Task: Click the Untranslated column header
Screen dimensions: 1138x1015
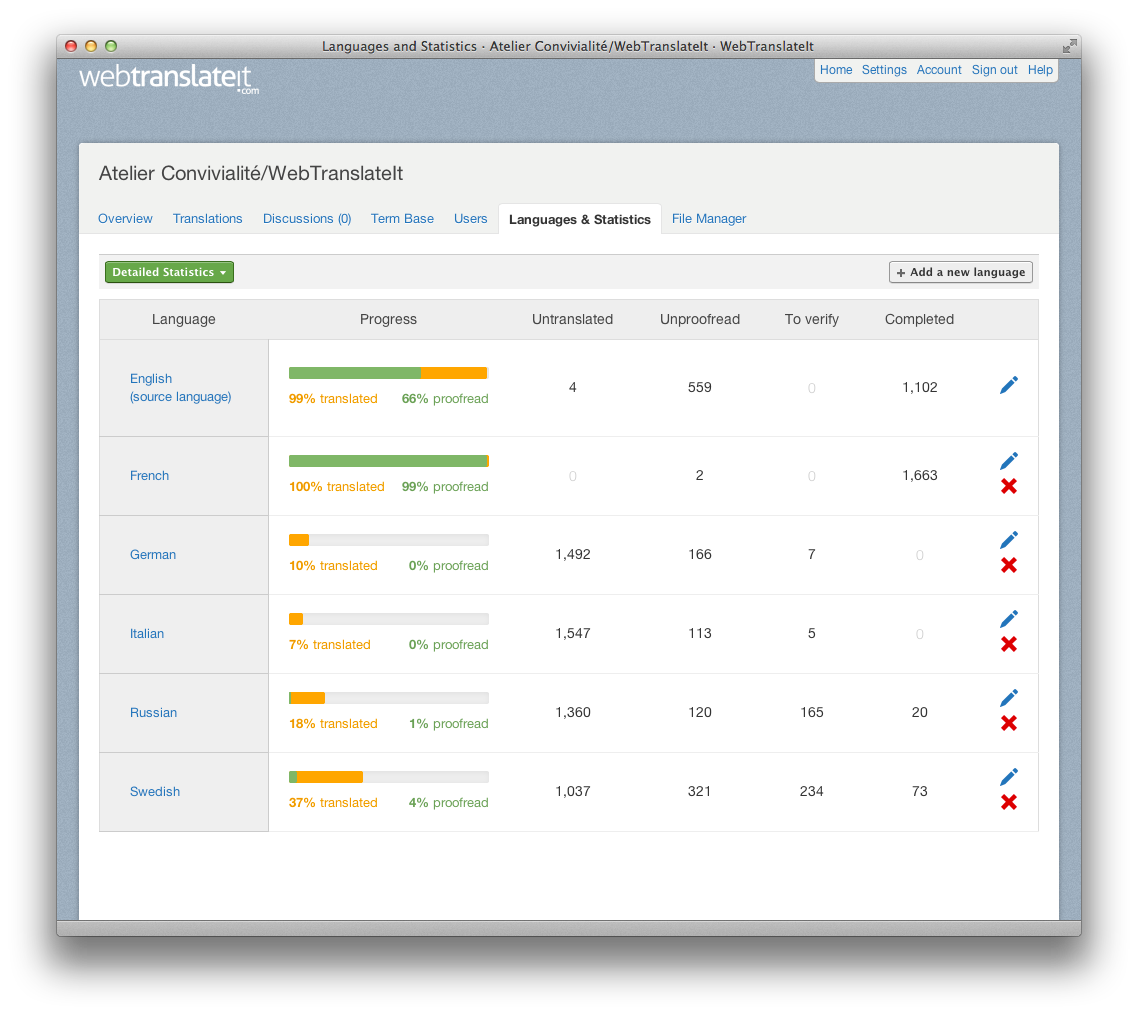Action: [x=572, y=319]
